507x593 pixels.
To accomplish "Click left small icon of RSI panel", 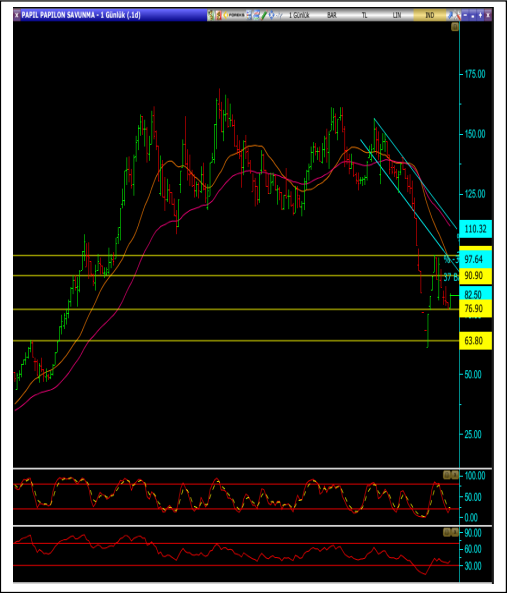I will tap(447, 532).
